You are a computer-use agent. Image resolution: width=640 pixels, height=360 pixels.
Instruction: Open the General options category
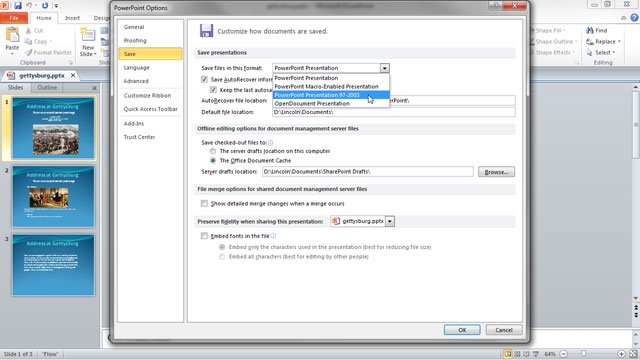[150, 27]
